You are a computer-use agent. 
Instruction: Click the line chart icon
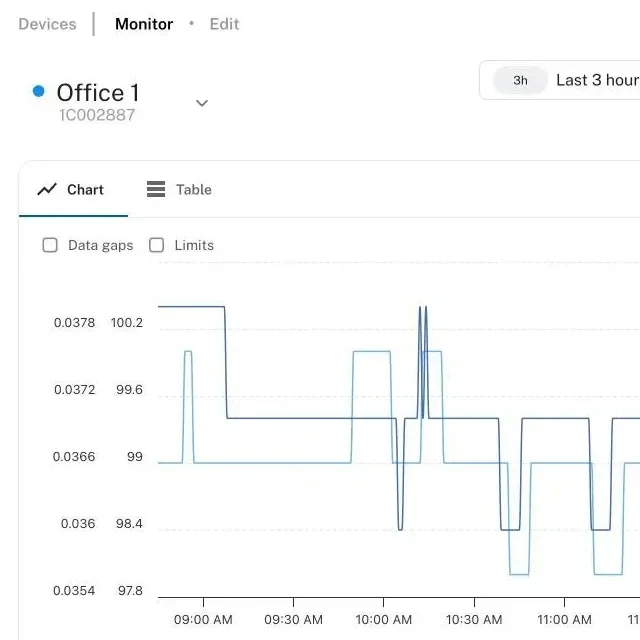coord(47,189)
